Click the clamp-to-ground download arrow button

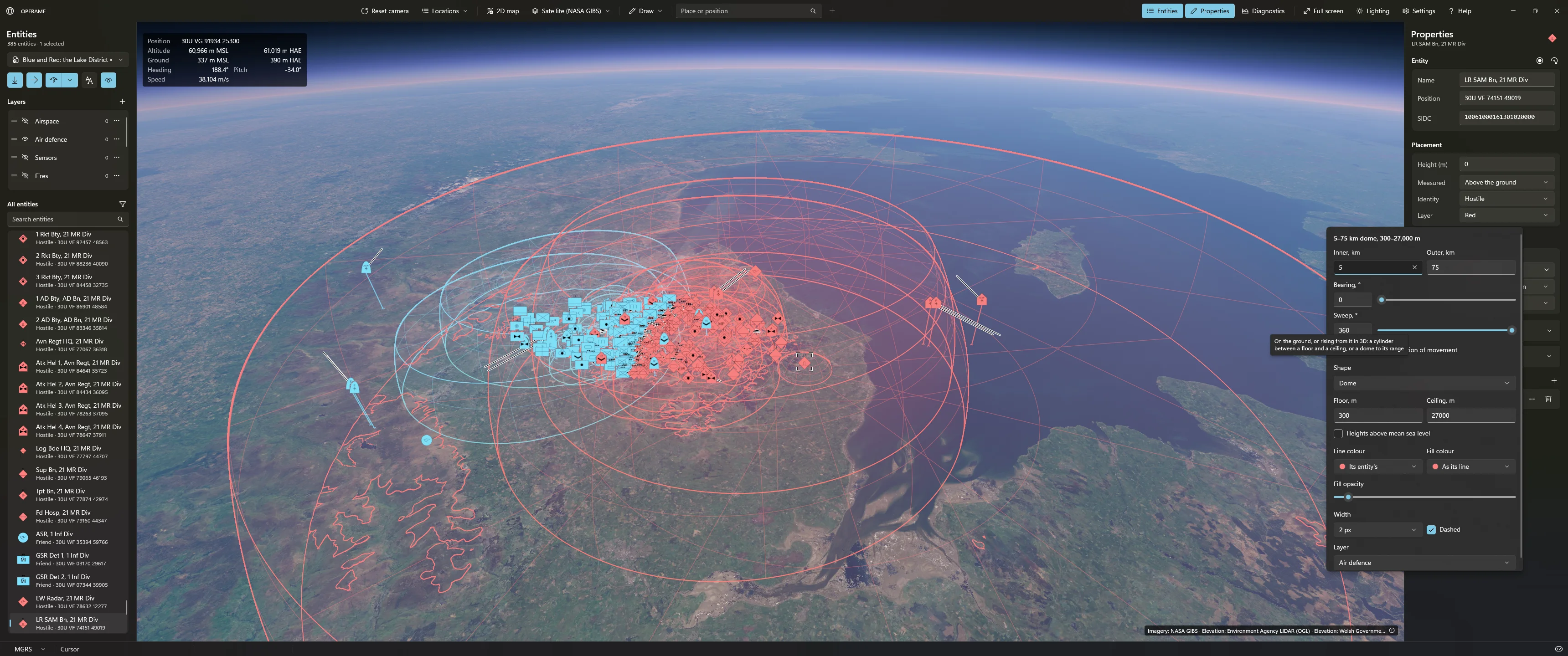pos(15,80)
